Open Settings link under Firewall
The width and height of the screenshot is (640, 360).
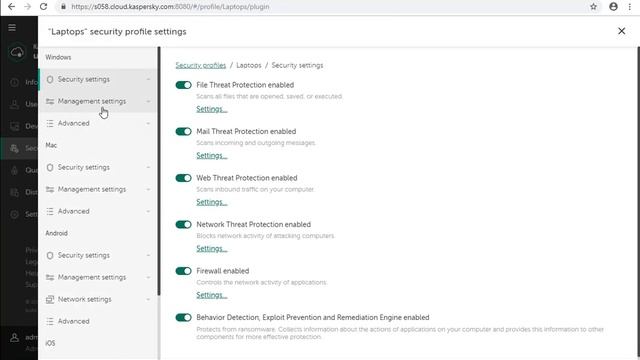[211, 295]
